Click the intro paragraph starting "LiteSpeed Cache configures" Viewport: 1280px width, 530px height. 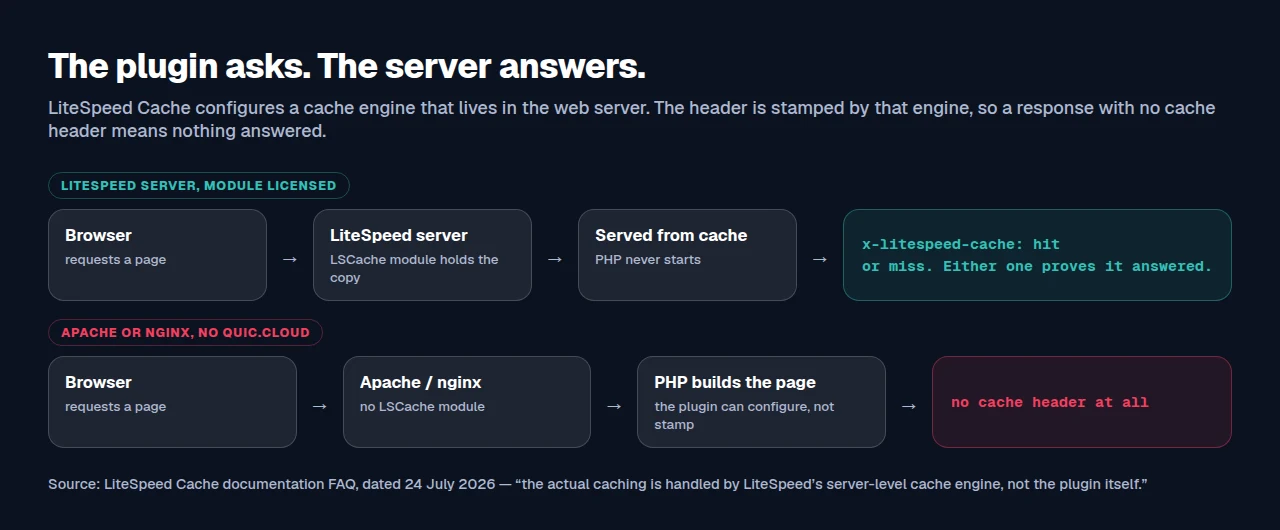632,119
